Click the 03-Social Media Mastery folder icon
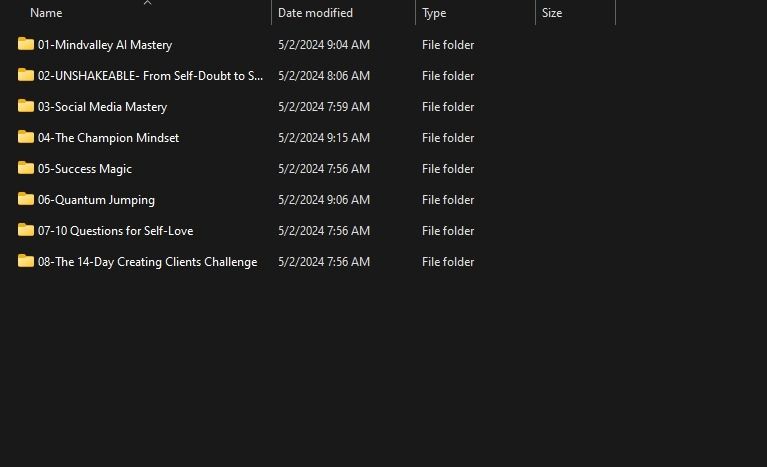The image size is (767, 467). (x=26, y=106)
